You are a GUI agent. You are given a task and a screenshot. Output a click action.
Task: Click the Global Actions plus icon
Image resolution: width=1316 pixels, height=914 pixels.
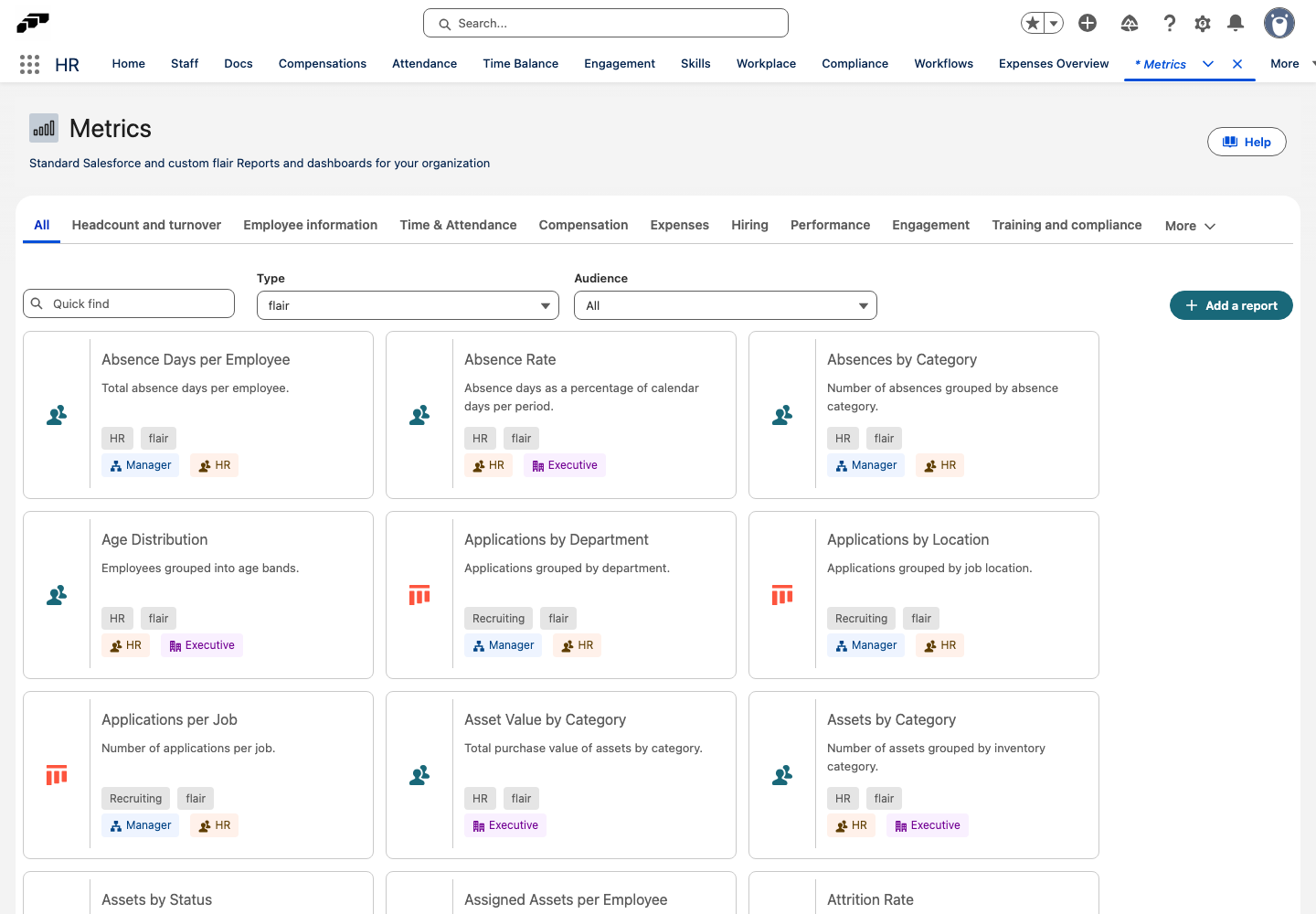1088,23
